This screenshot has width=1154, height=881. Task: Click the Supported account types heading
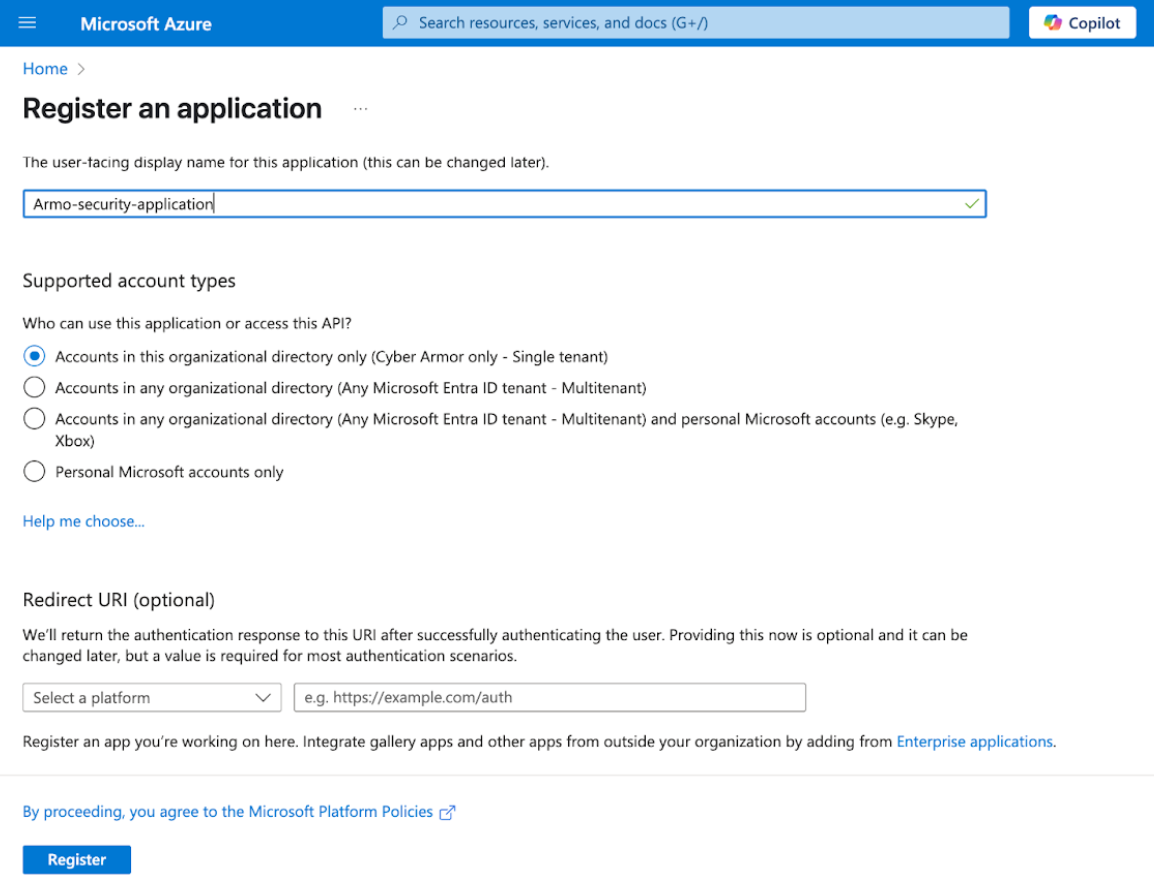point(129,280)
